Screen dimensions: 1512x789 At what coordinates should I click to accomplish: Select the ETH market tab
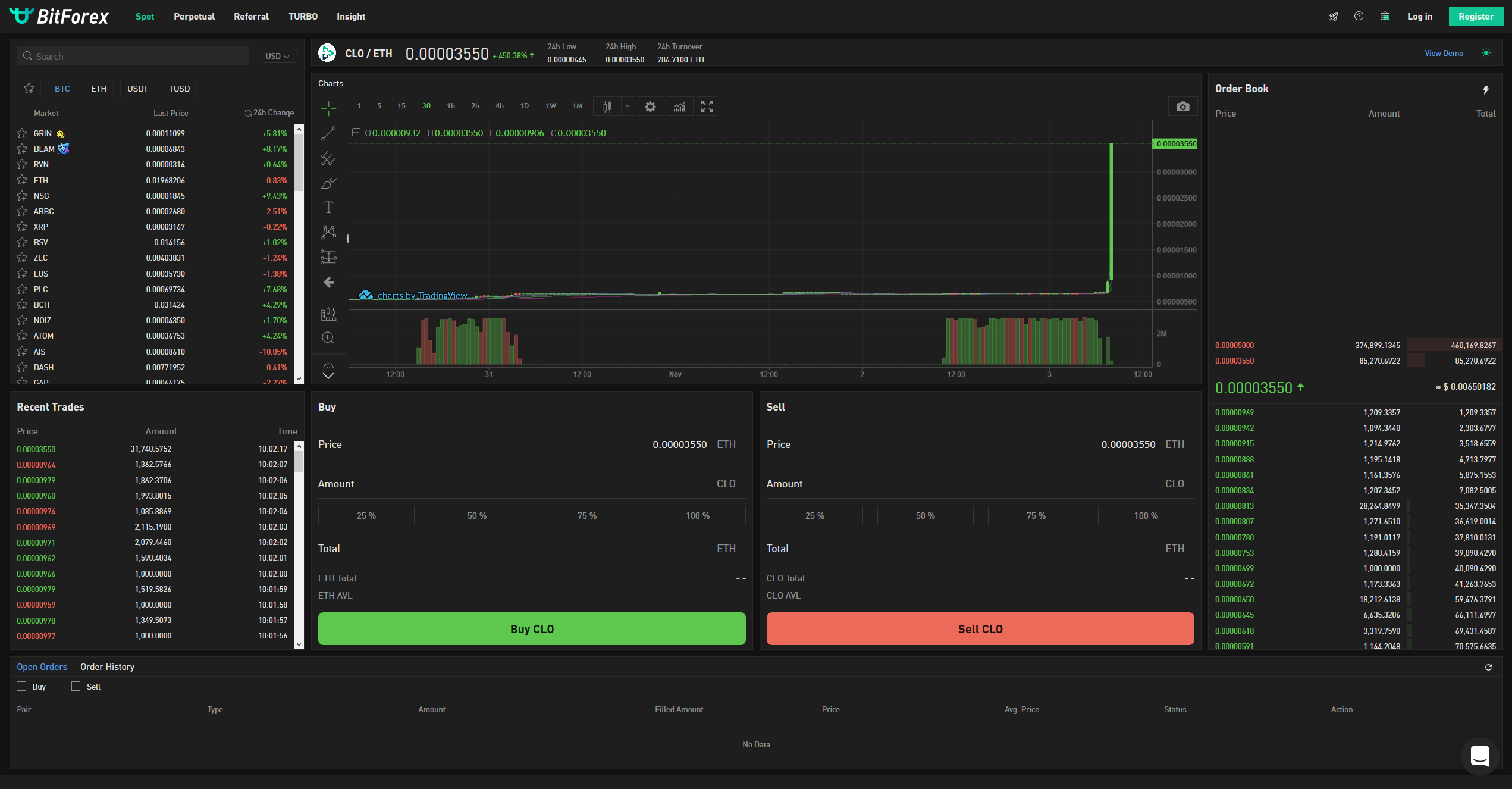[99, 89]
